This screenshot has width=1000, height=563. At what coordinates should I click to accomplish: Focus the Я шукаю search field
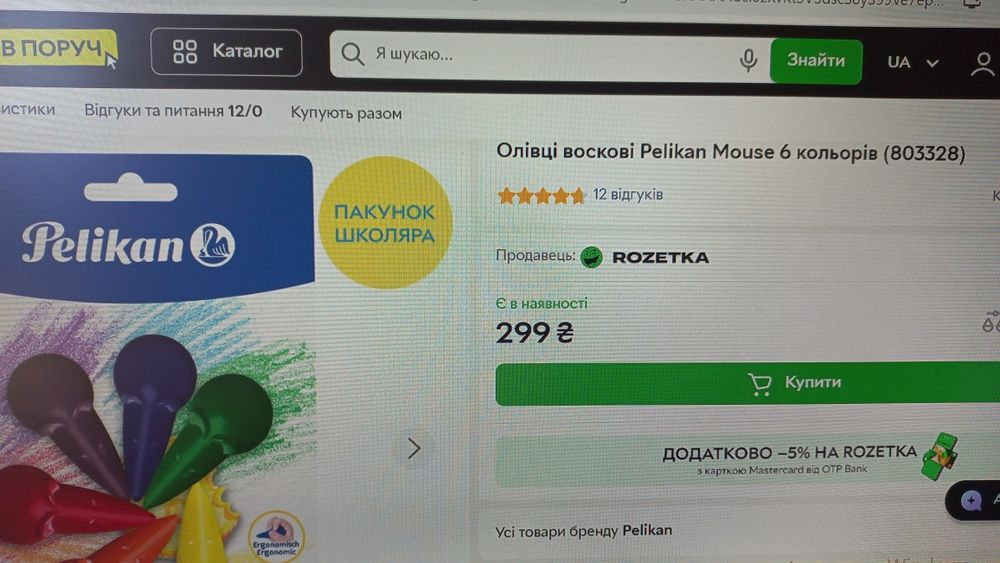550,56
